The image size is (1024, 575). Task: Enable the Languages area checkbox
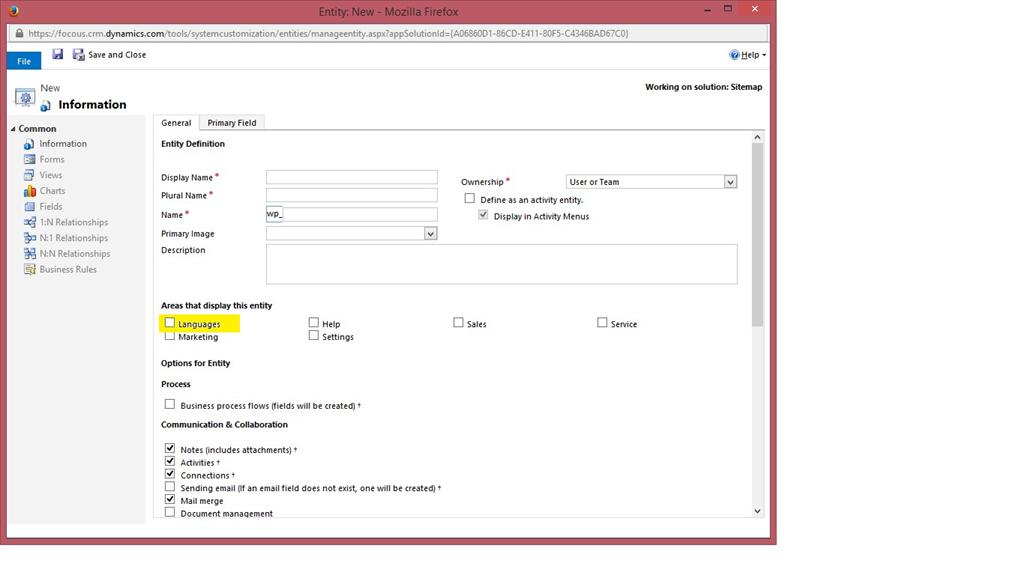pyautogui.click(x=170, y=323)
